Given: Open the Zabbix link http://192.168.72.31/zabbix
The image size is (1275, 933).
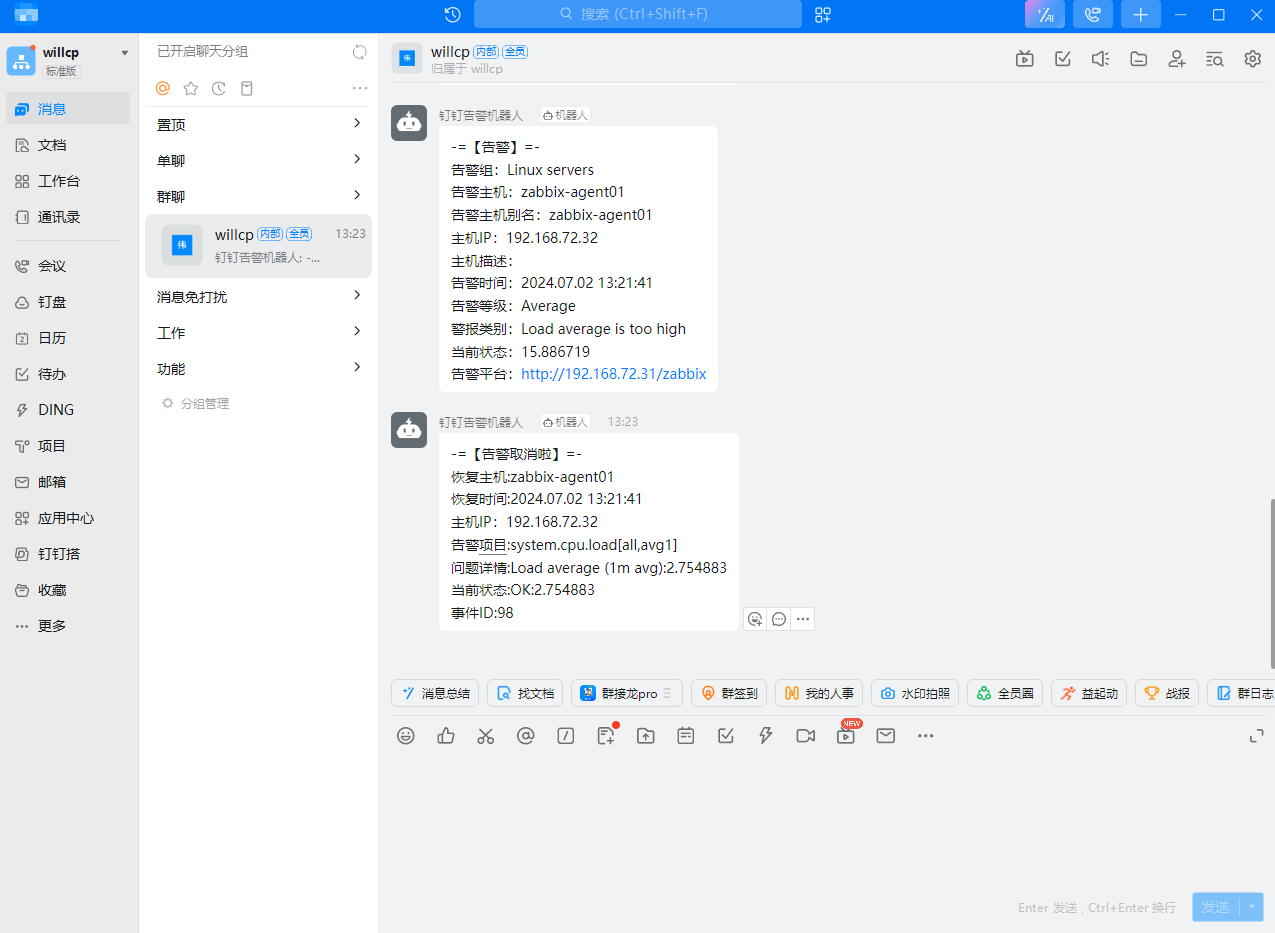Looking at the screenshot, I should click(614, 374).
